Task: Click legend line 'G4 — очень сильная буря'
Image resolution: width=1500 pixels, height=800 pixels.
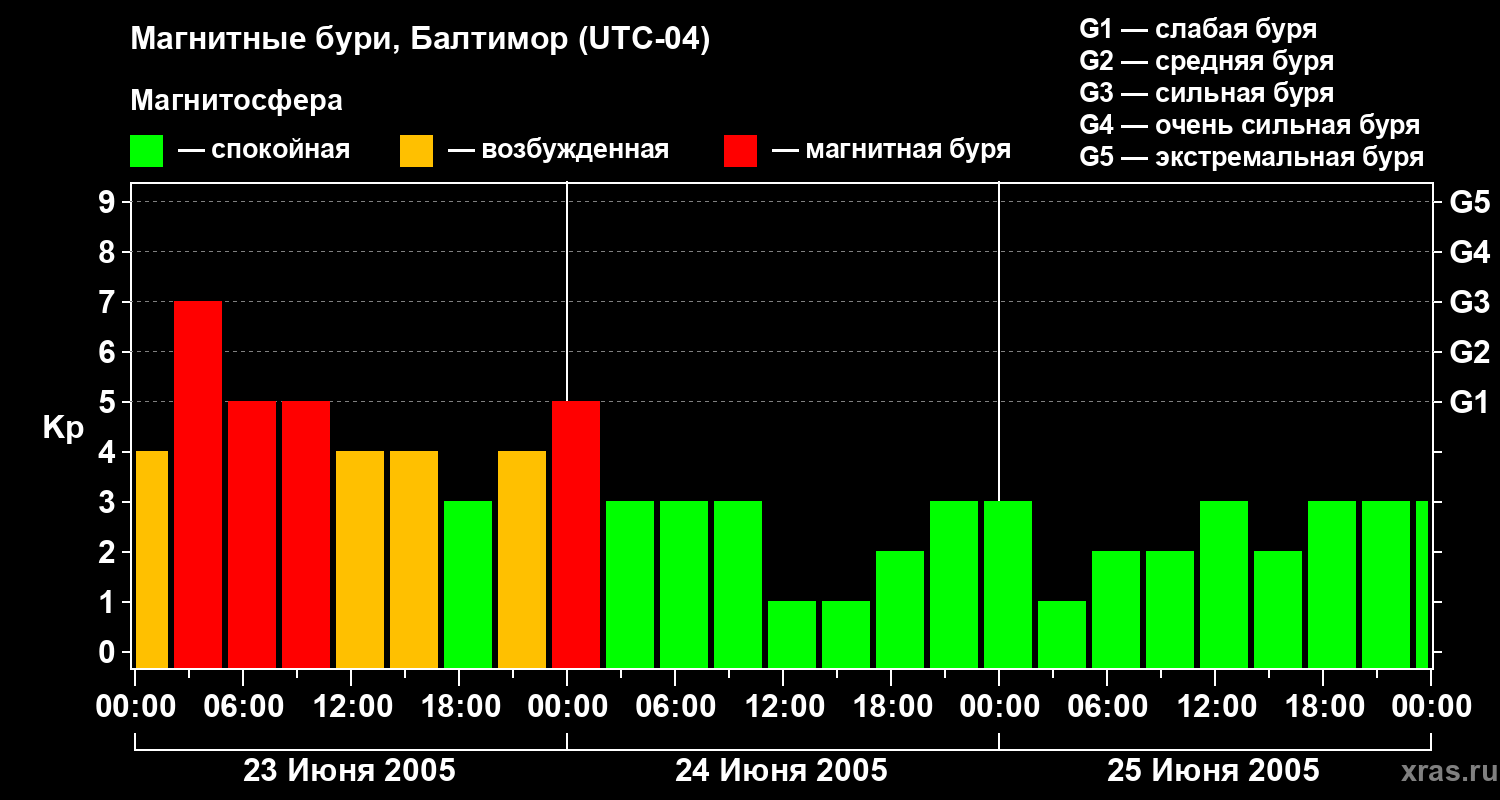Action: 1249,125
